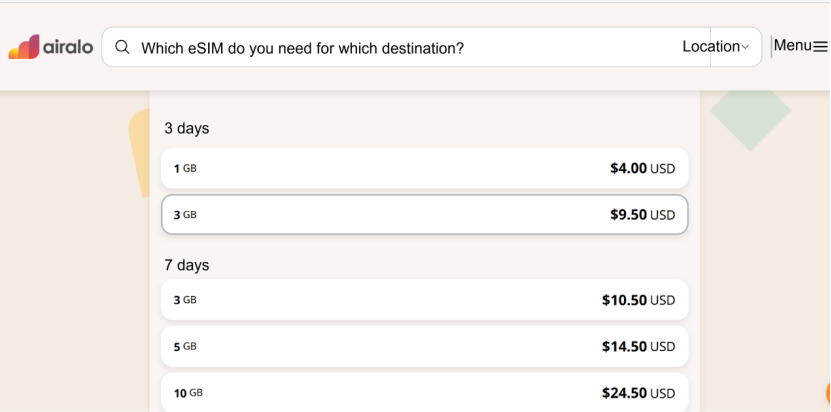Viewport: 831px width, 412px height.
Task: Click the "7 days" section heading
Action: [187, 265]
